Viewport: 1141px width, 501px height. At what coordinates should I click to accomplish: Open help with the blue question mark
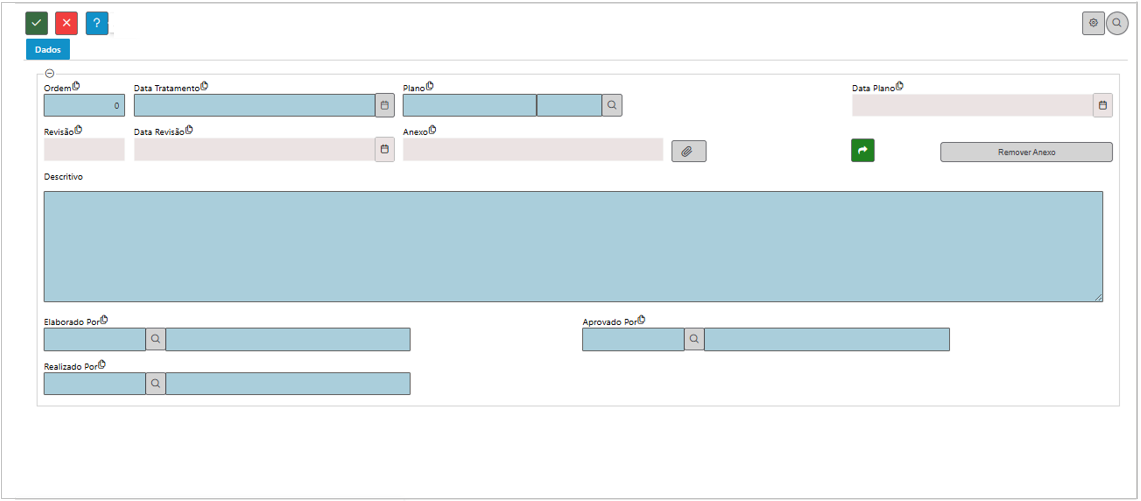[x=97, y=23]
